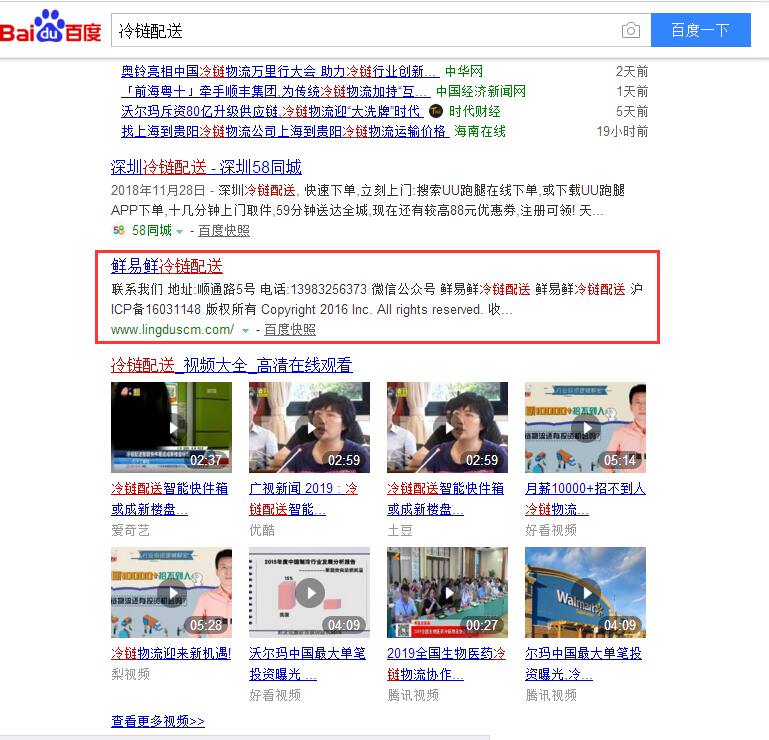769x740 pixels.
Task: Open the 鲜易鲜冷链配送 result title
Action: tap(167, 266)
